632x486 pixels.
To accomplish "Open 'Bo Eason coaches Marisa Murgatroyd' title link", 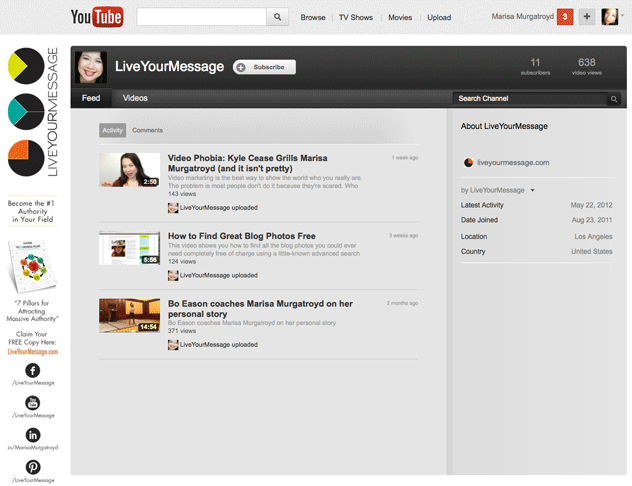I will click(x=260, y=309).
